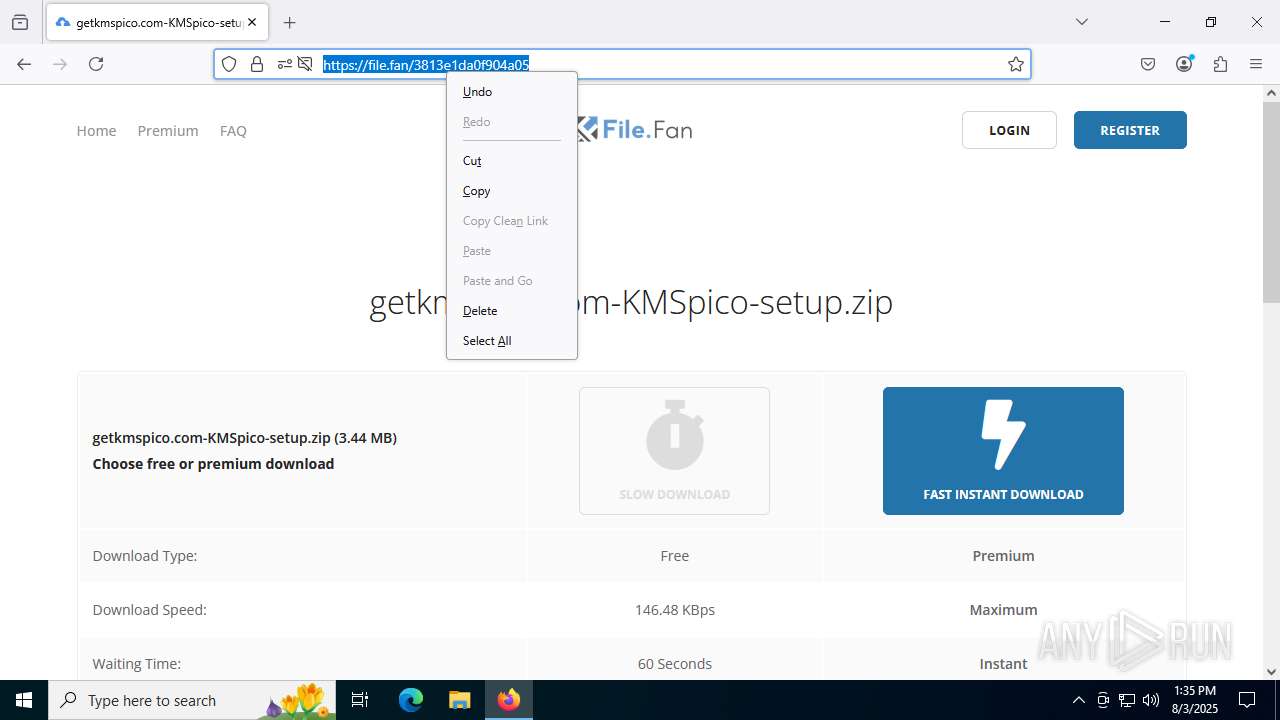Open the tracking protection shield icon
Viewport: 1280px width, 720px height.
(x=229, y=64)
